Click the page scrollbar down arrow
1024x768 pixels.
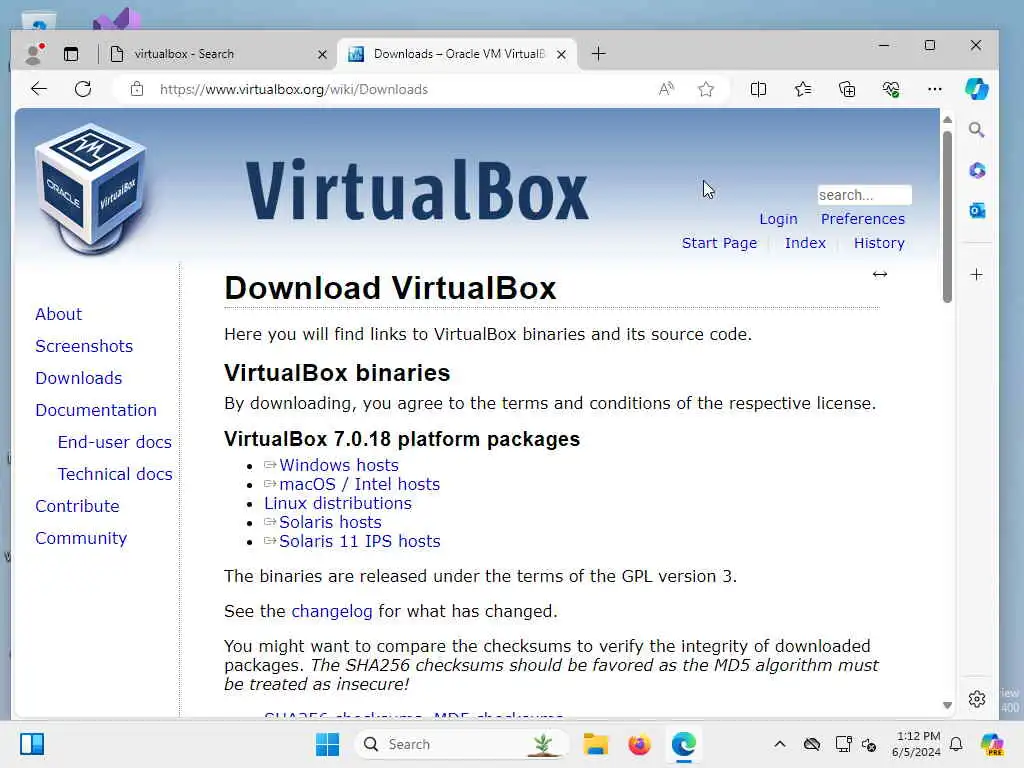(x=947, y=705)
